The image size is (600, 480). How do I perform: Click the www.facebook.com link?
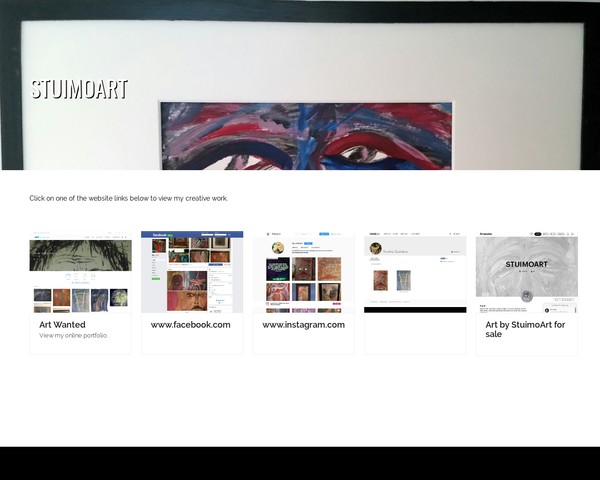click(191, 325)
